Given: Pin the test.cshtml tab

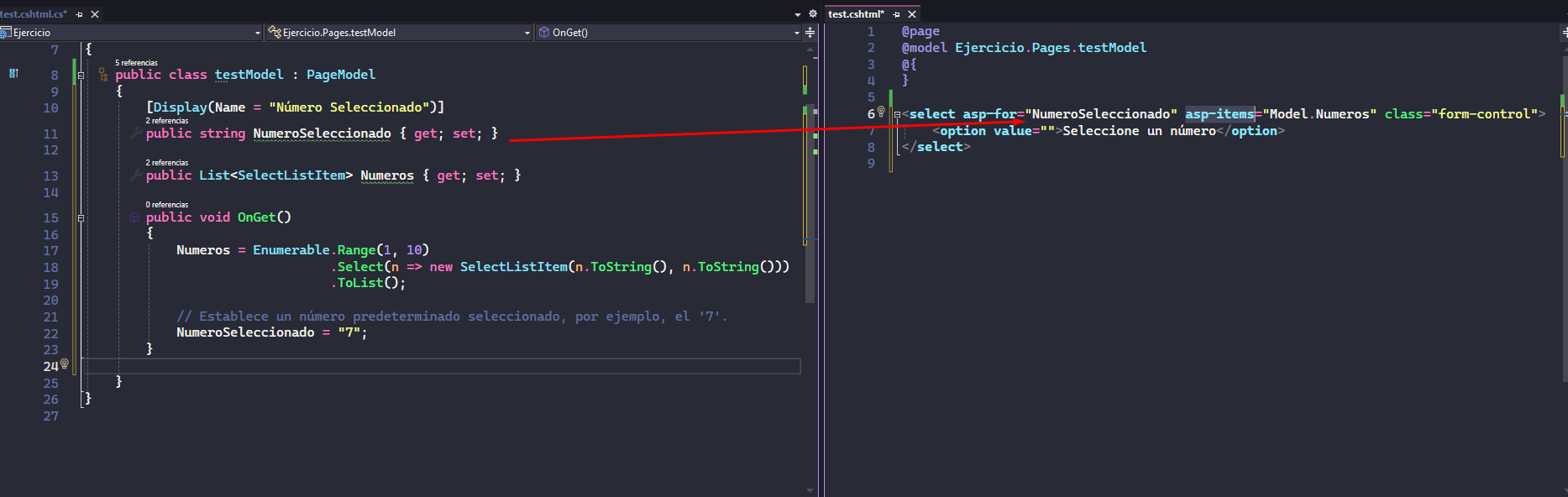Looking at the screenshot, I should click(896, 14).
